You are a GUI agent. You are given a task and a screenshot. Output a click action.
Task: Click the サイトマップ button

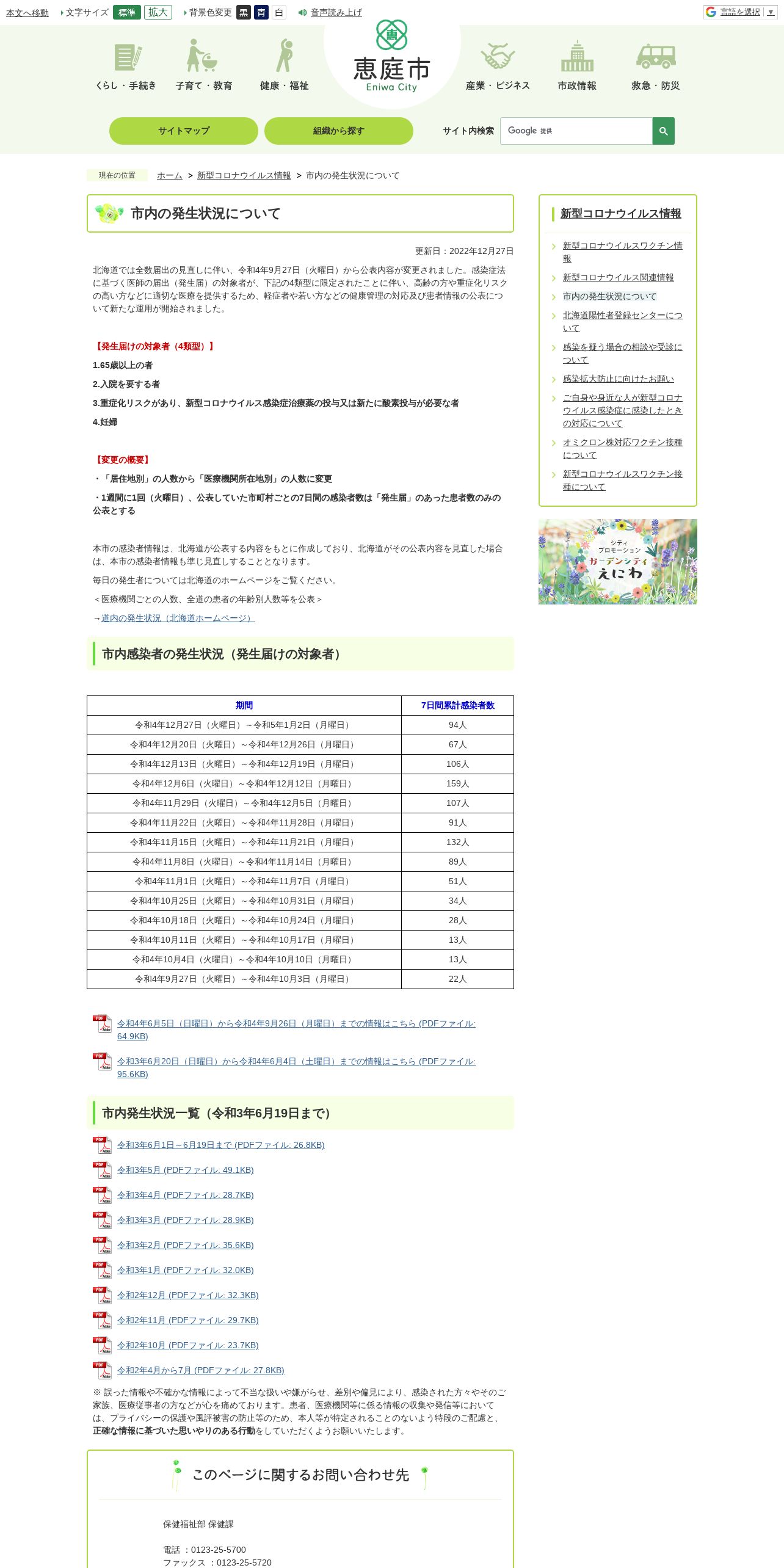coord(184,131)
